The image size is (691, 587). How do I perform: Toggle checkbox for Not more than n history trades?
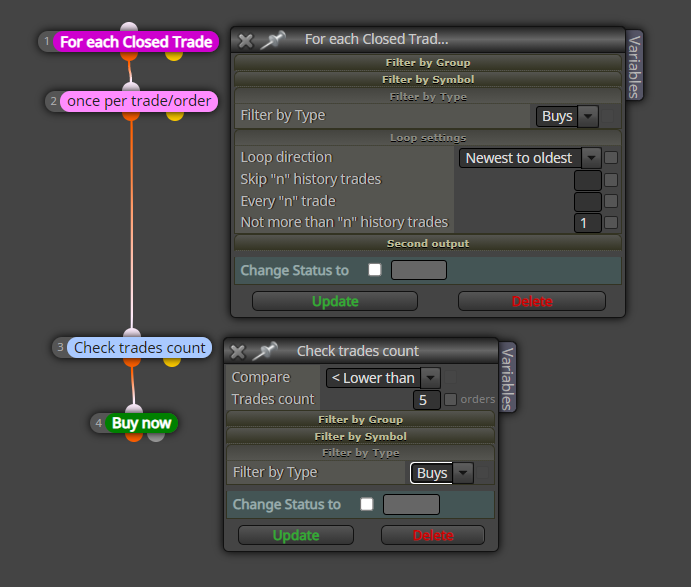611,223
